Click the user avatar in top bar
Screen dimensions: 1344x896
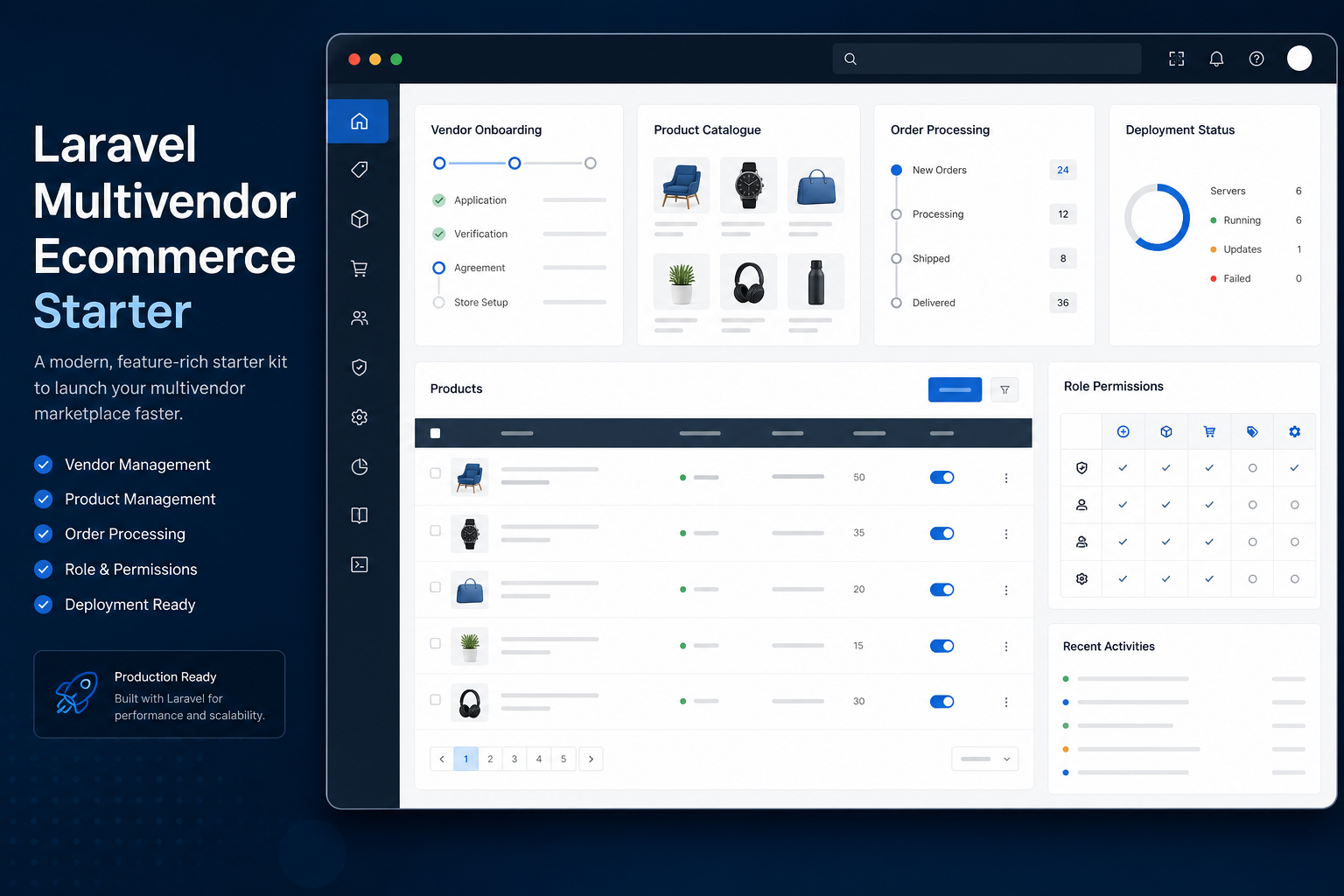pos(1299,59)
